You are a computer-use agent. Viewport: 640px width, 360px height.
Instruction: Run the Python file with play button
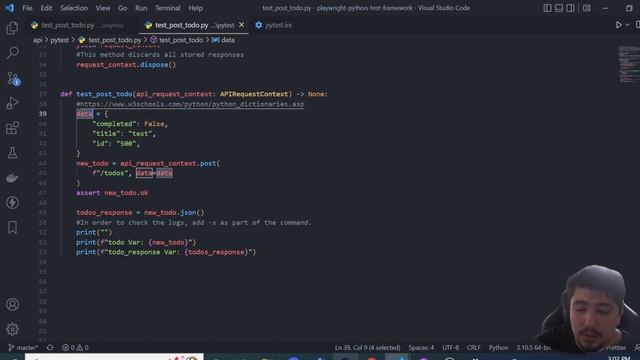click(618, 25)
